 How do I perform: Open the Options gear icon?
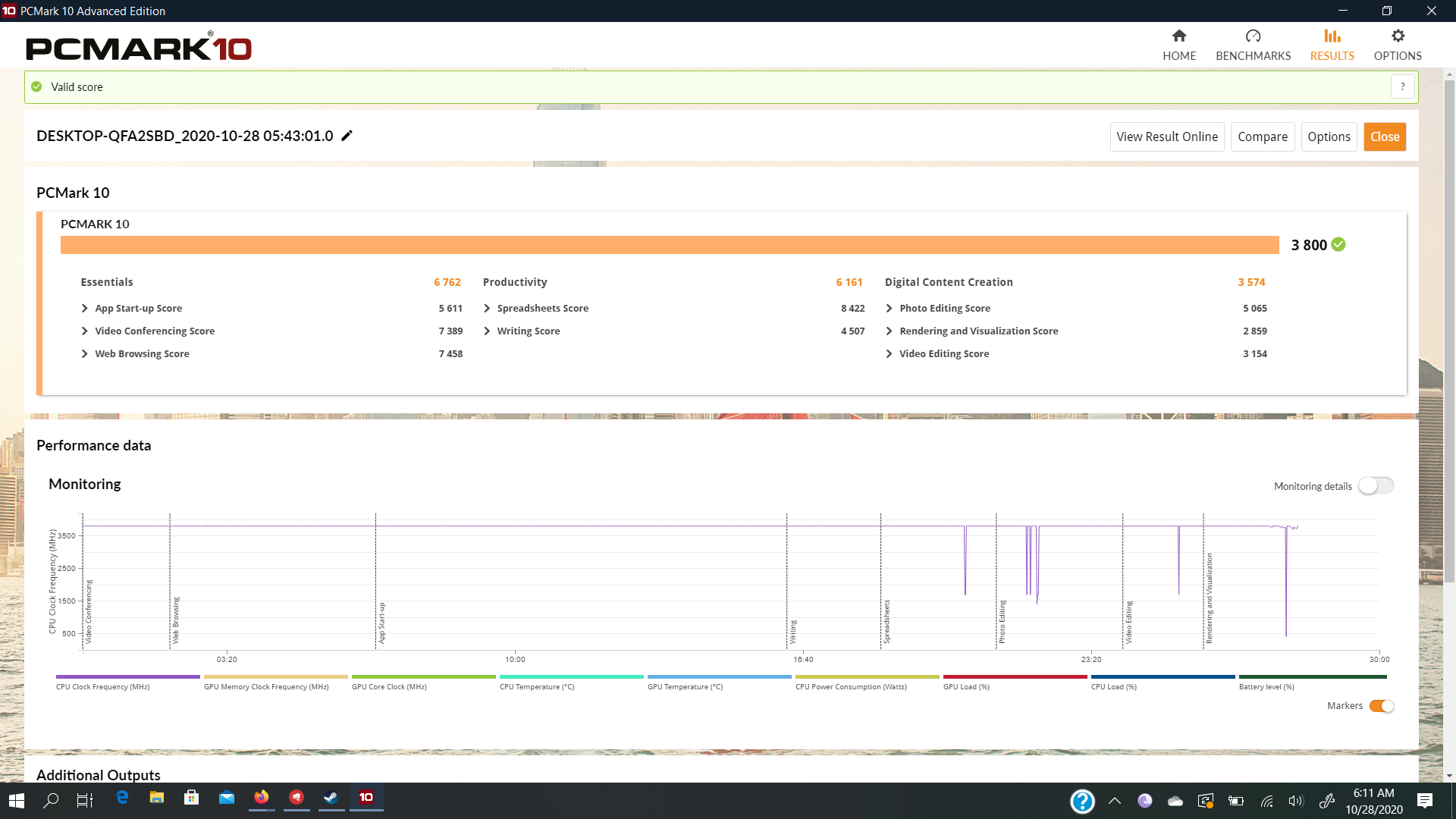[x=1397, y=36]
